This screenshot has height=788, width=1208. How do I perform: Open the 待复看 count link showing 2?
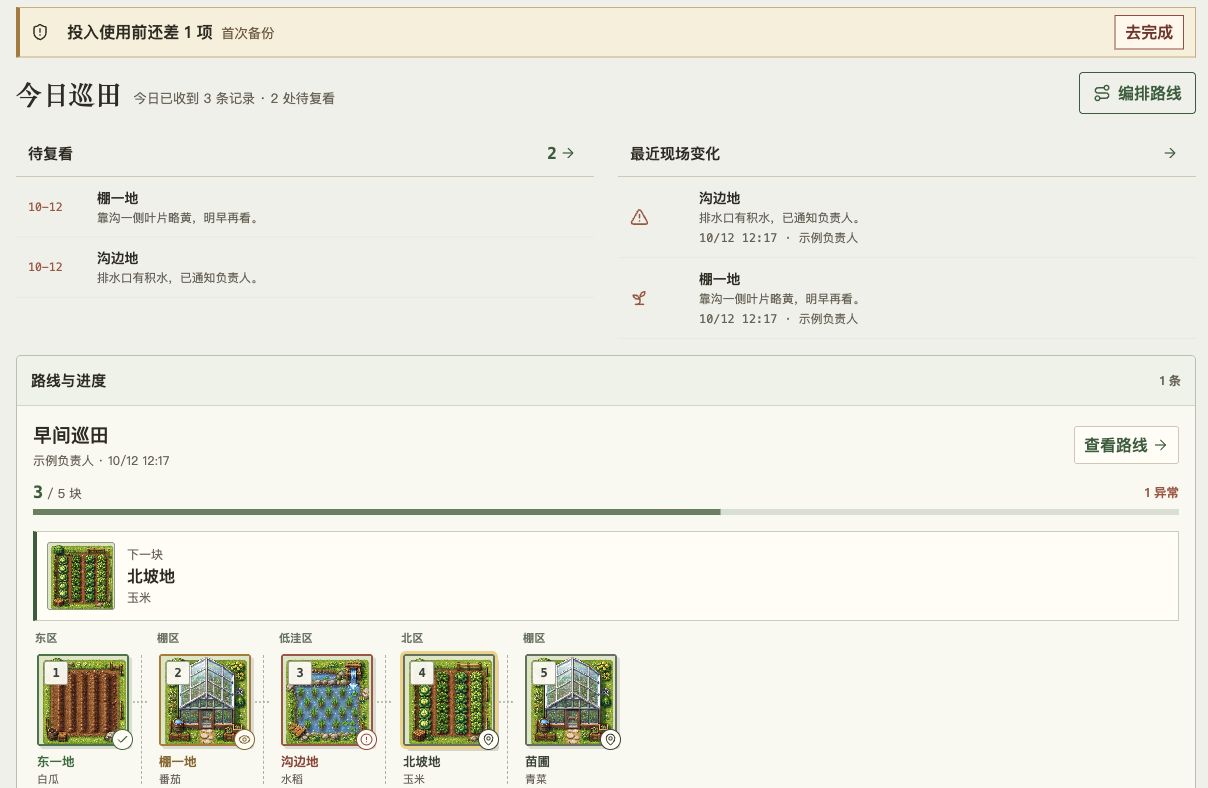click(x=560, y=153)
